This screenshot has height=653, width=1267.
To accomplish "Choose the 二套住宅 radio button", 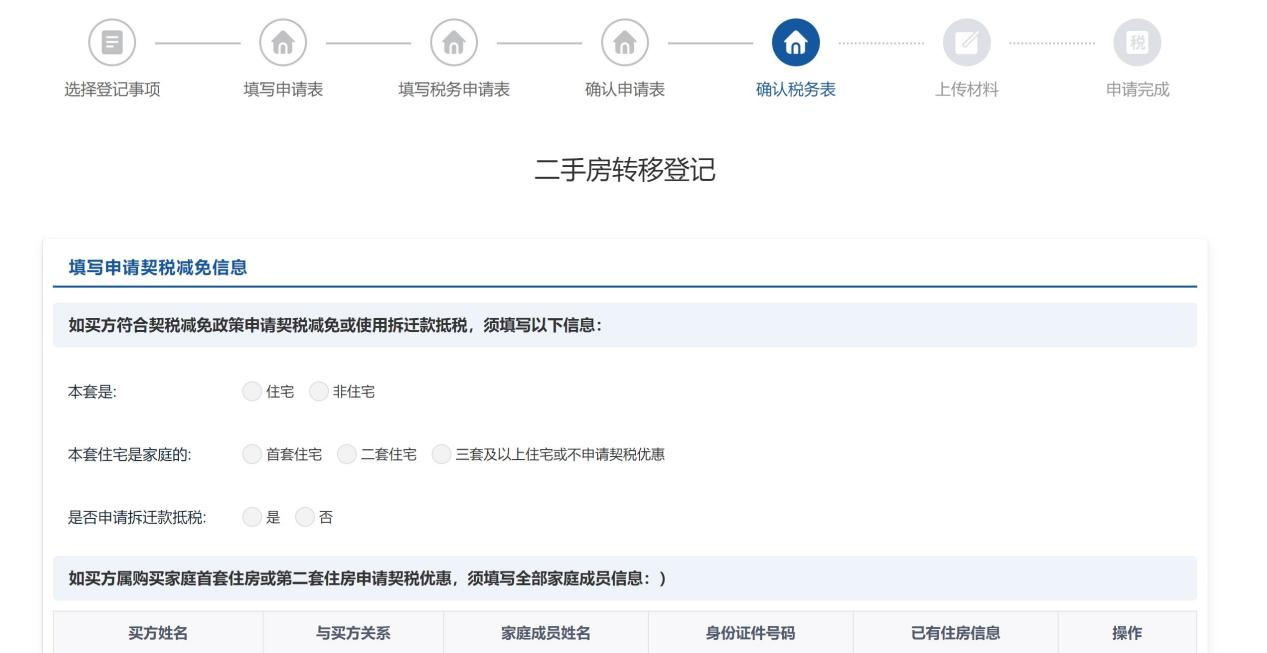I will [x=346, y=455].
